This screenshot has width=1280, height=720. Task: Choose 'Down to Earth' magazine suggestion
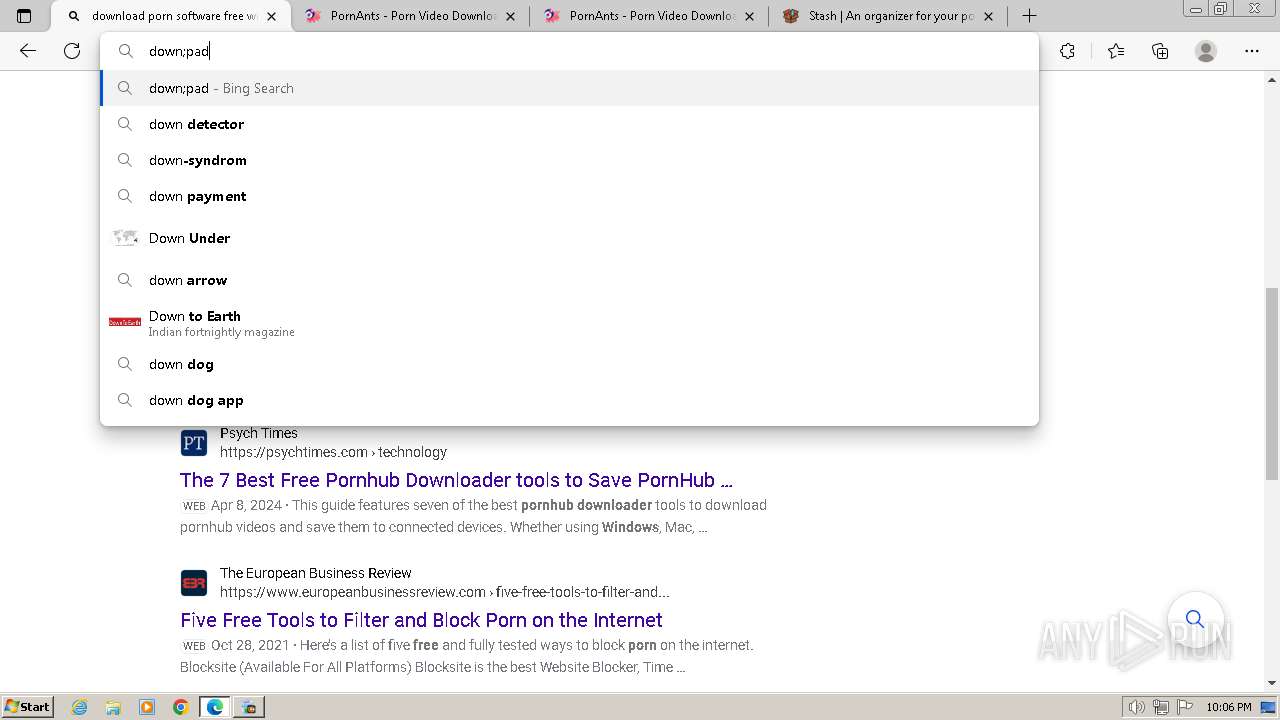569,322
